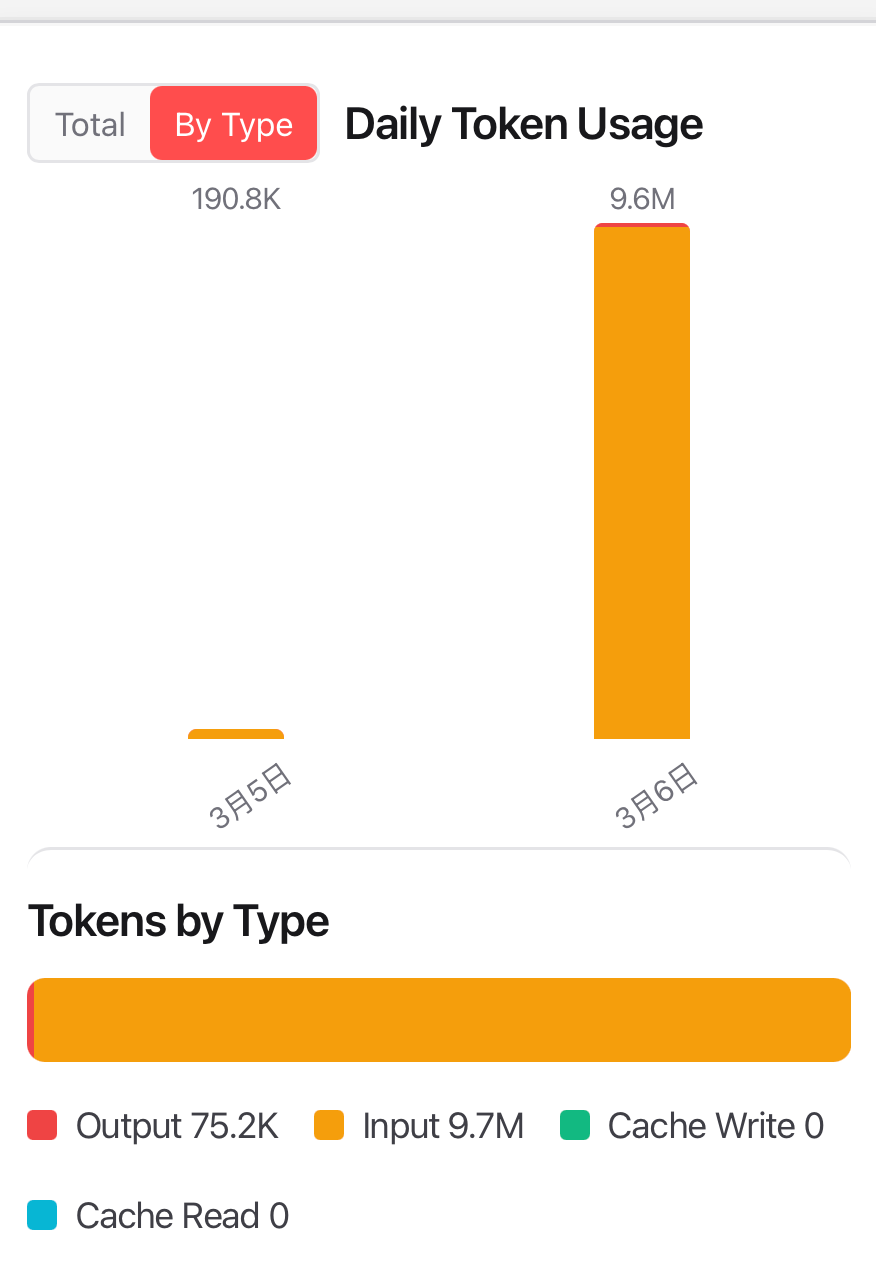Viewport: 876px width, 1268px height.
Task: Select the Cache Read 0 legend label
Action: [x=182, y=1216]
